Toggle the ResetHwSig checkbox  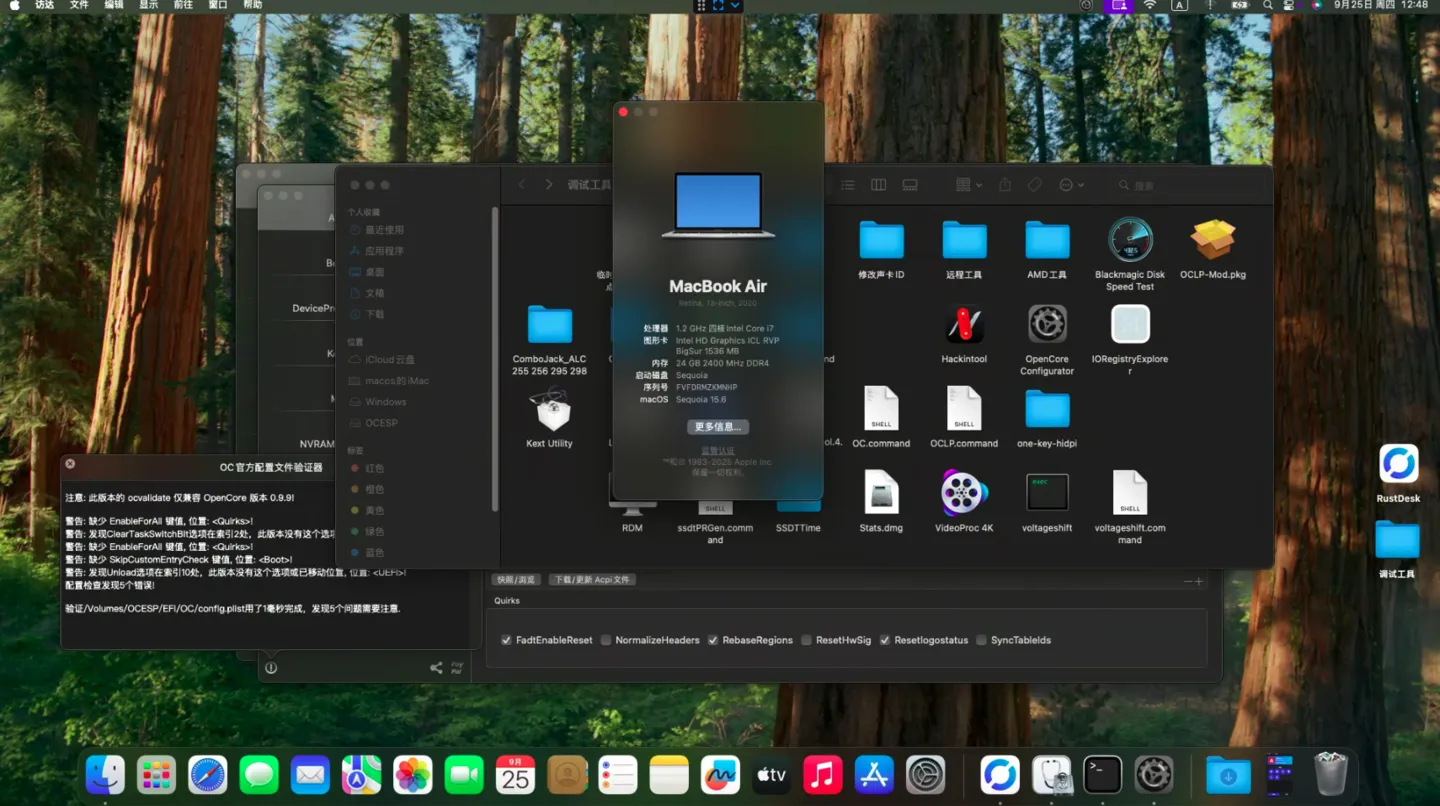806,640
